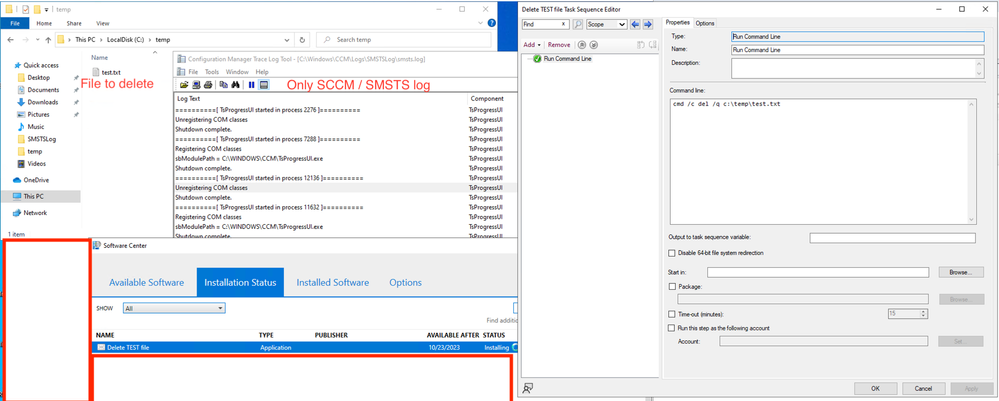This screenshot has width=999, height=401.
Task: Click the Back arrow in File Explorer
Action: click(11, 40)
